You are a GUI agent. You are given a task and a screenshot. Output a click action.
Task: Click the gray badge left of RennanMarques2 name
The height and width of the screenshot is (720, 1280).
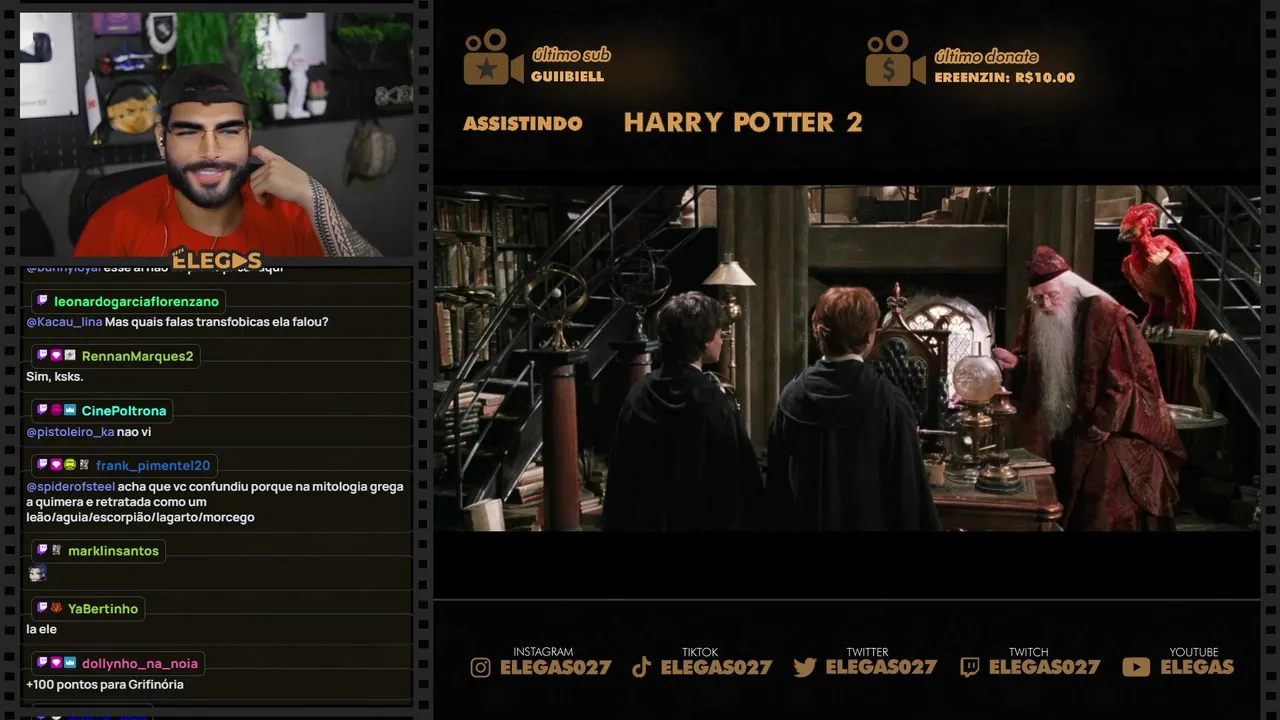[70, 356]
